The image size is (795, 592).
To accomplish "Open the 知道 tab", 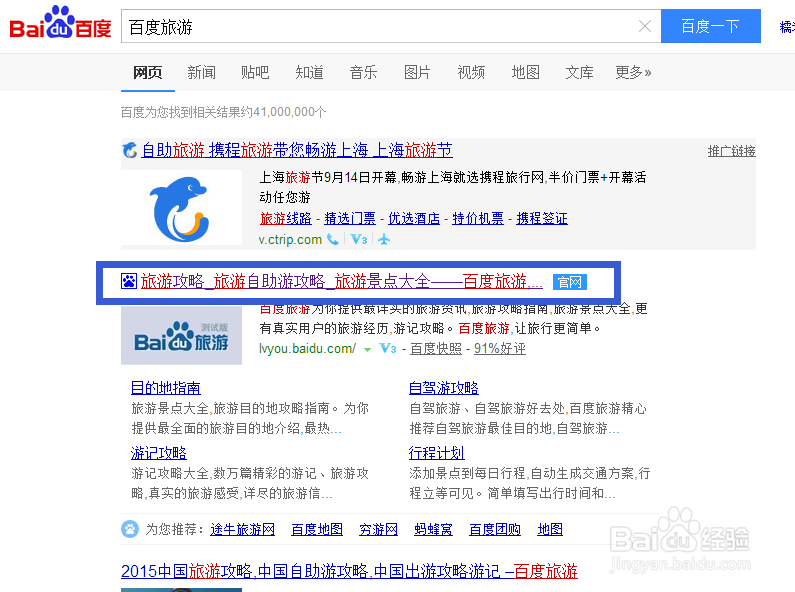I will coord(309,72).
